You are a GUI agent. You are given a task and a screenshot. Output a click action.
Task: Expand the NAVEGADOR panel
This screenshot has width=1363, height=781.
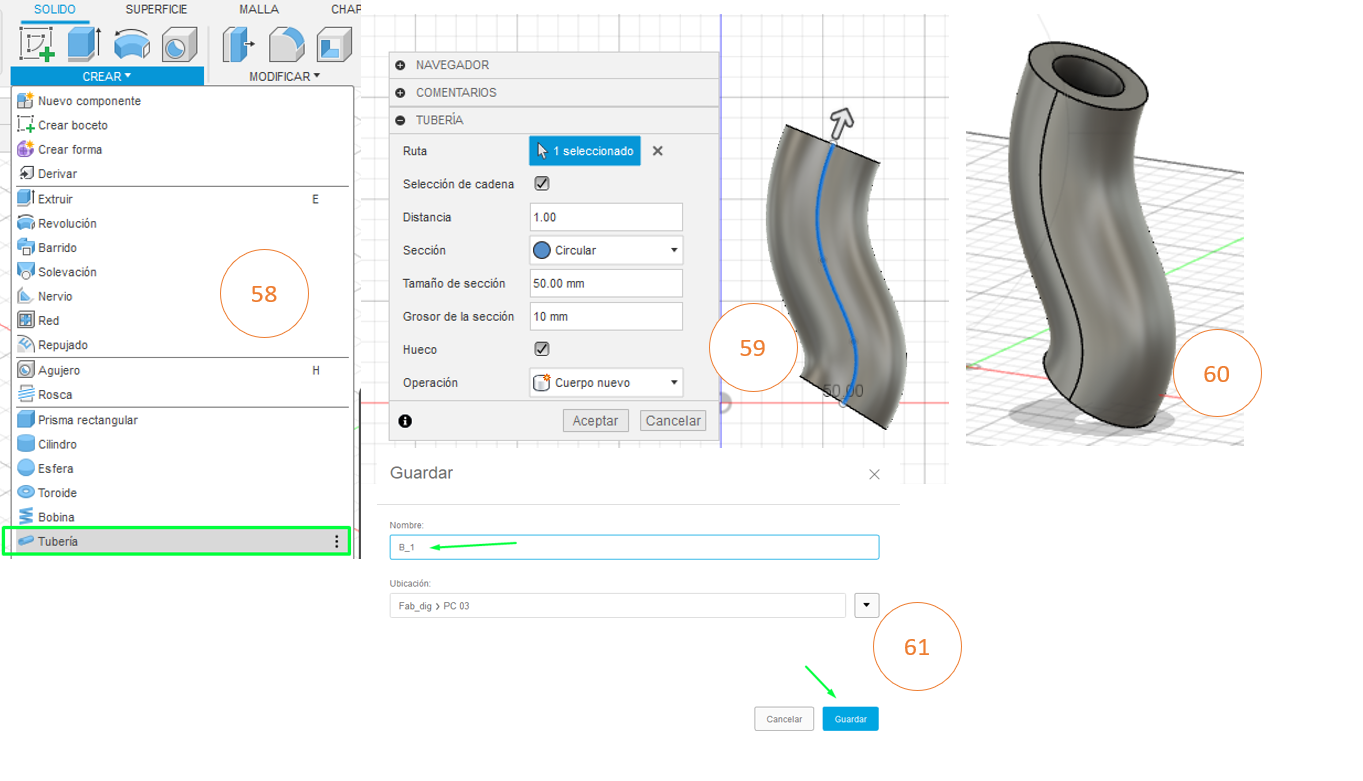pyautogui.click(x=400, y=65)
